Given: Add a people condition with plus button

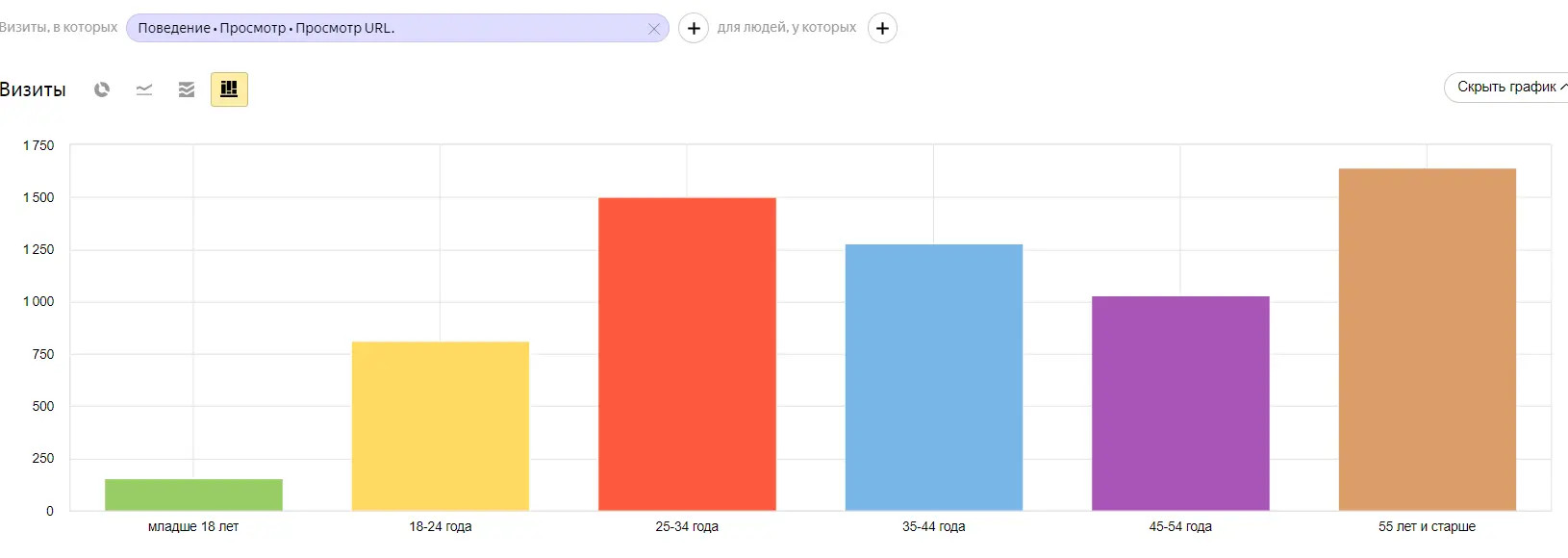Looking at the screenshot, I should (x=882, y=28).
